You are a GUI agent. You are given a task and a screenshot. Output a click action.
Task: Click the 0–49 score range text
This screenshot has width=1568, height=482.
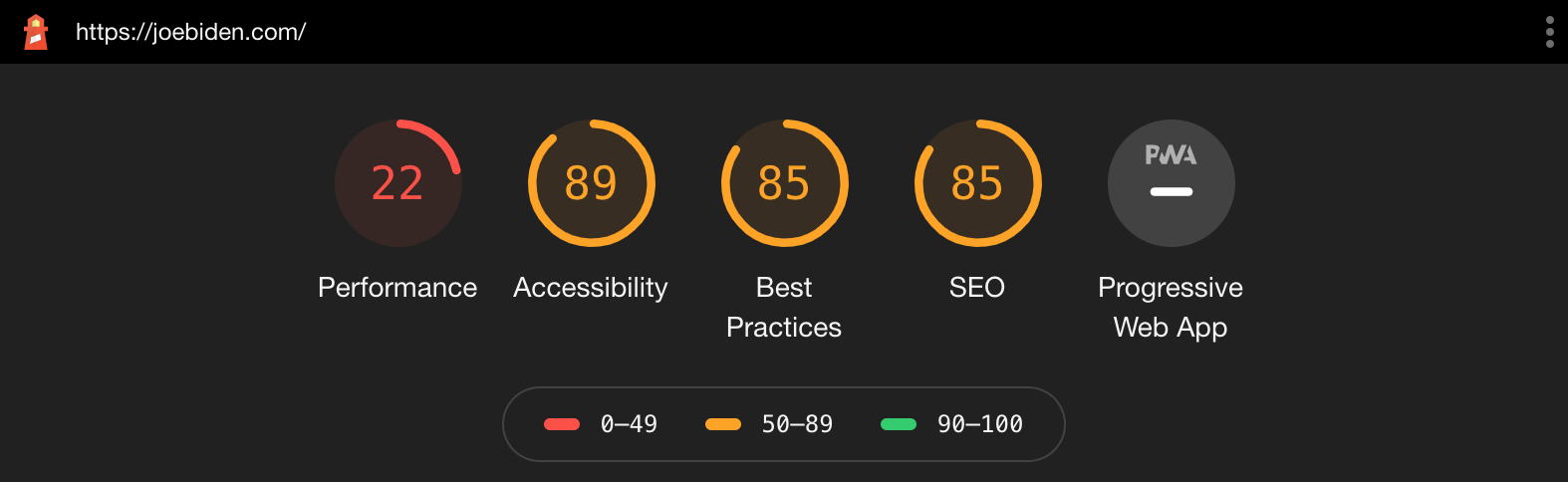[x=629, y=424]
